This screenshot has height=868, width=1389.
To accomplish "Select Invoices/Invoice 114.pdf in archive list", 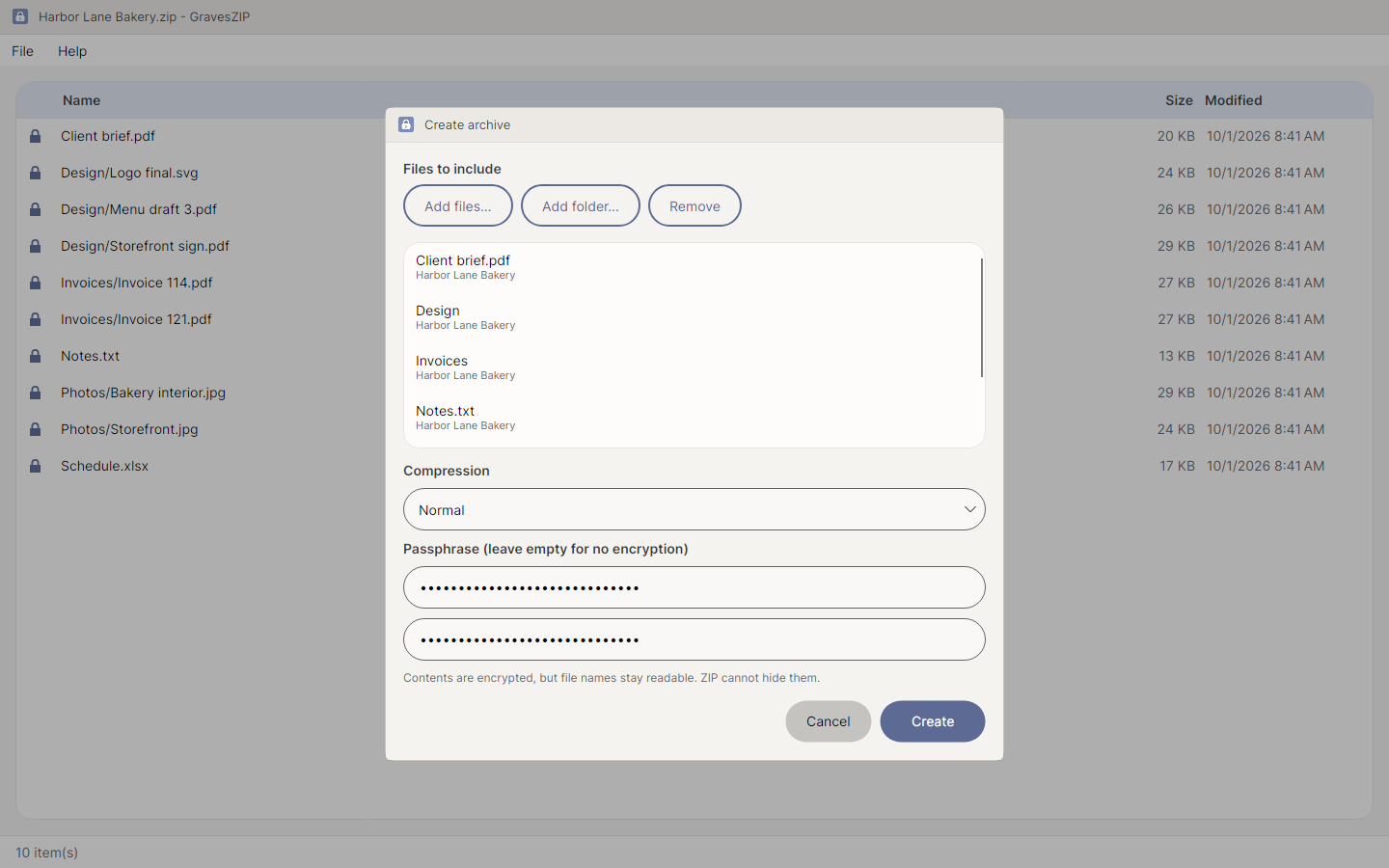I will click(694, 283).
